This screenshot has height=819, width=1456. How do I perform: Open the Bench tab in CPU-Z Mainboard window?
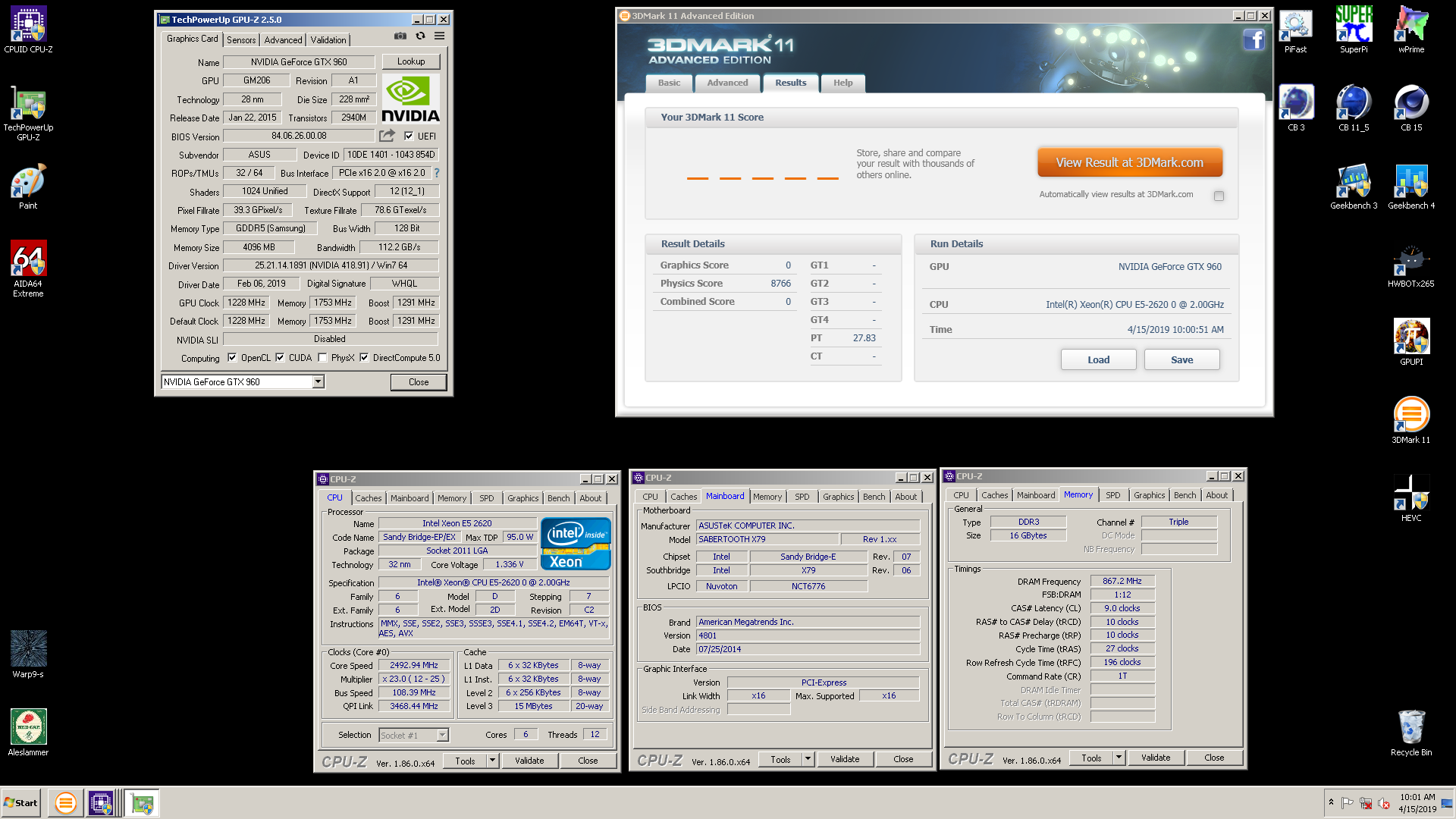874,497
